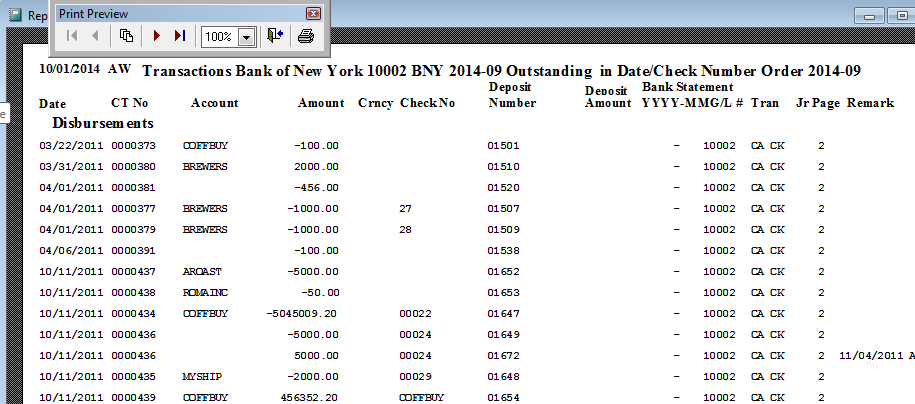Click deposit number 01520
The height and width of the screenshot is (404, 915).
point(503,187)
